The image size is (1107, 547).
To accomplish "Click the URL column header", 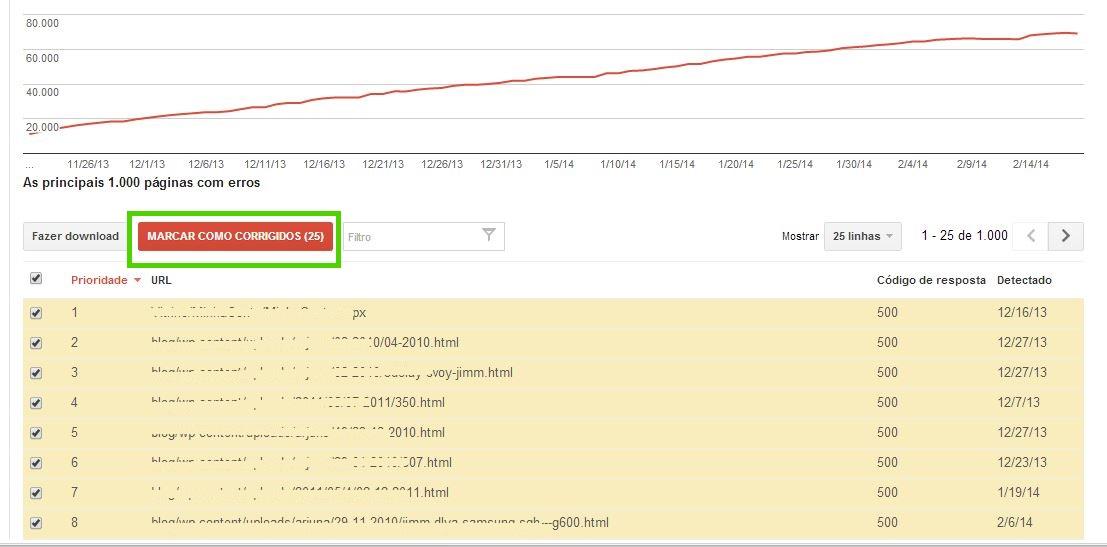I will pyautogui.click(x=161, y=281).
